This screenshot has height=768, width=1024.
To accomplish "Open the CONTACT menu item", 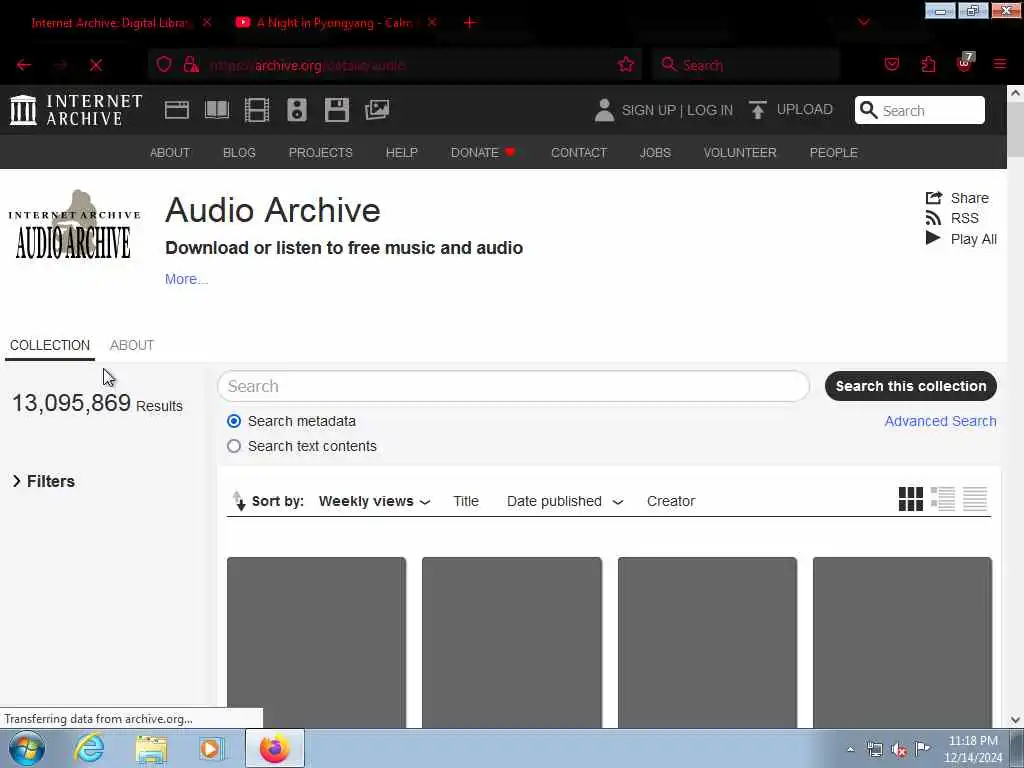I will pyautogui.click(x=579, y=152).
